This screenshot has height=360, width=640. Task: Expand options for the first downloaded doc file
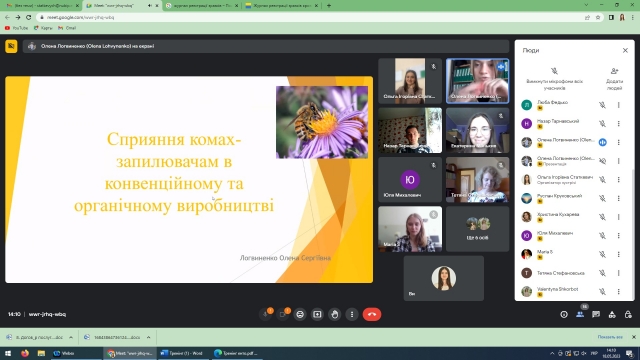(x=71, y=338)
